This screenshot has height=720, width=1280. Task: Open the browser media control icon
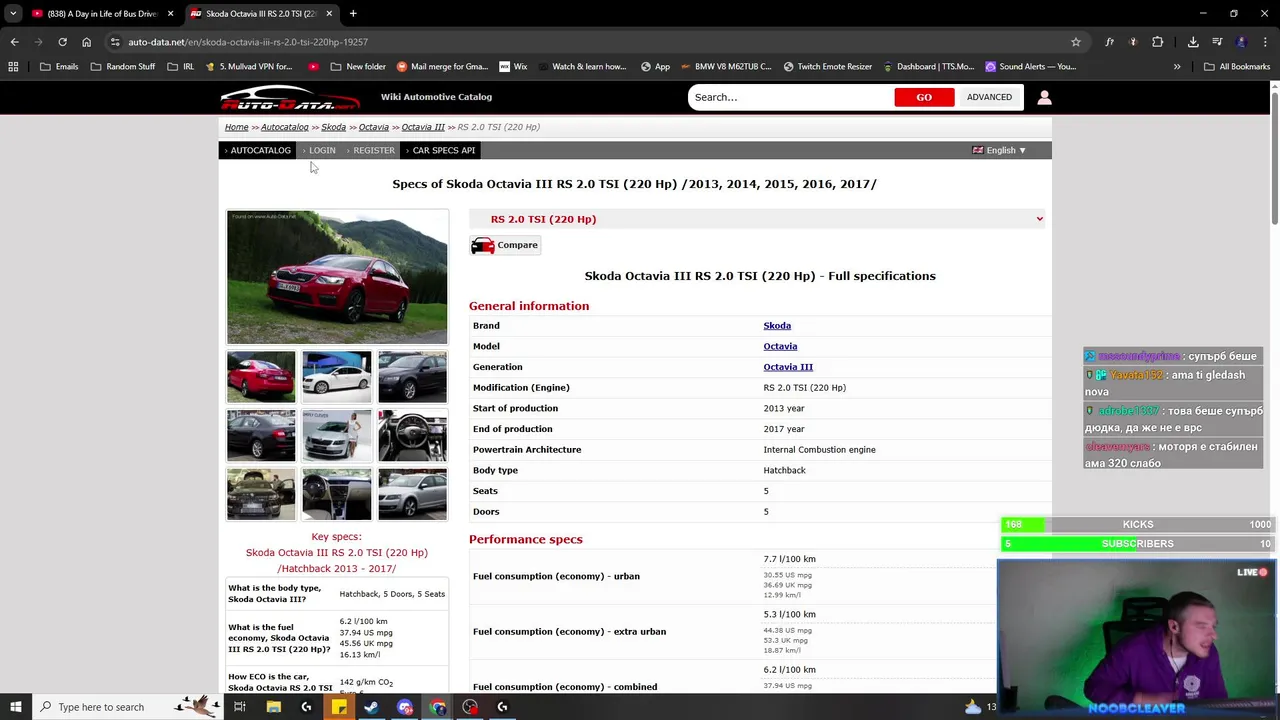(x=1217, y=42)
